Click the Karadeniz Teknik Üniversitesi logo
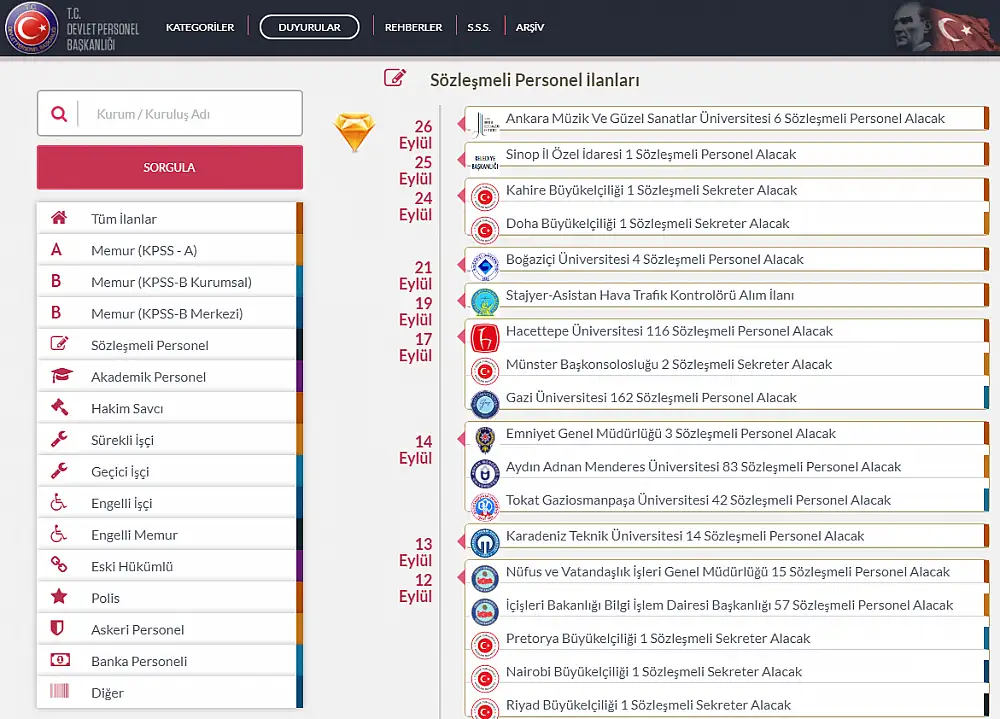Screen dimensions: 1000x719 (485, 544)
